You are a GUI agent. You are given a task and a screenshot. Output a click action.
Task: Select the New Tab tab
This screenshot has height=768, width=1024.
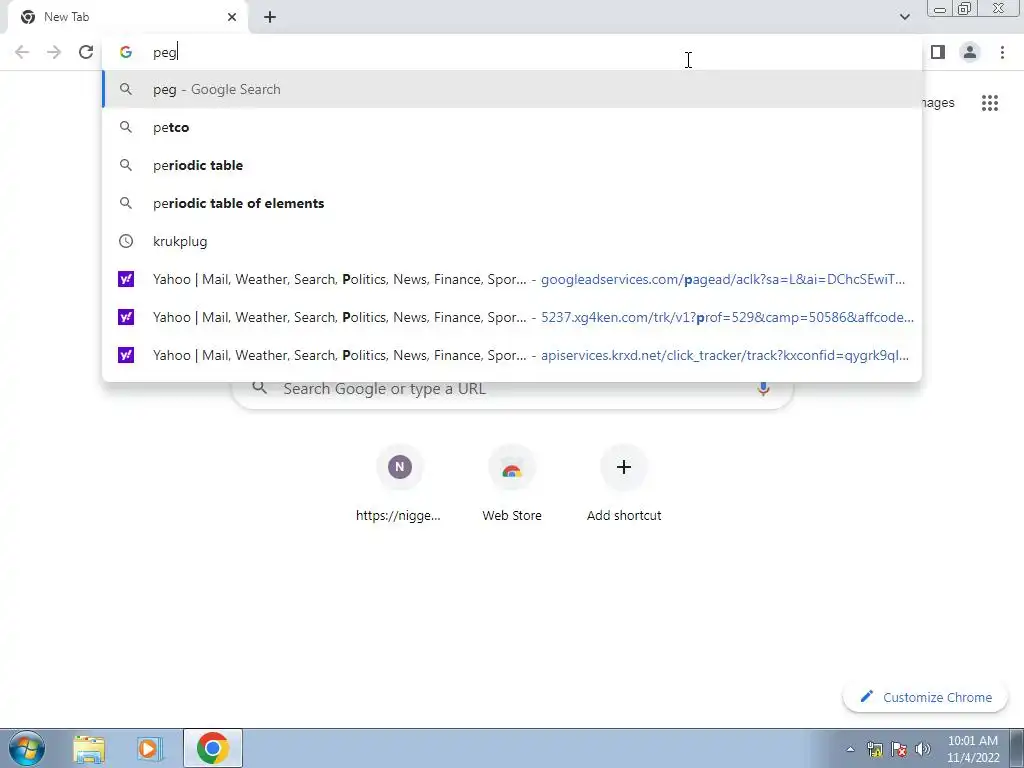point(128,17)
